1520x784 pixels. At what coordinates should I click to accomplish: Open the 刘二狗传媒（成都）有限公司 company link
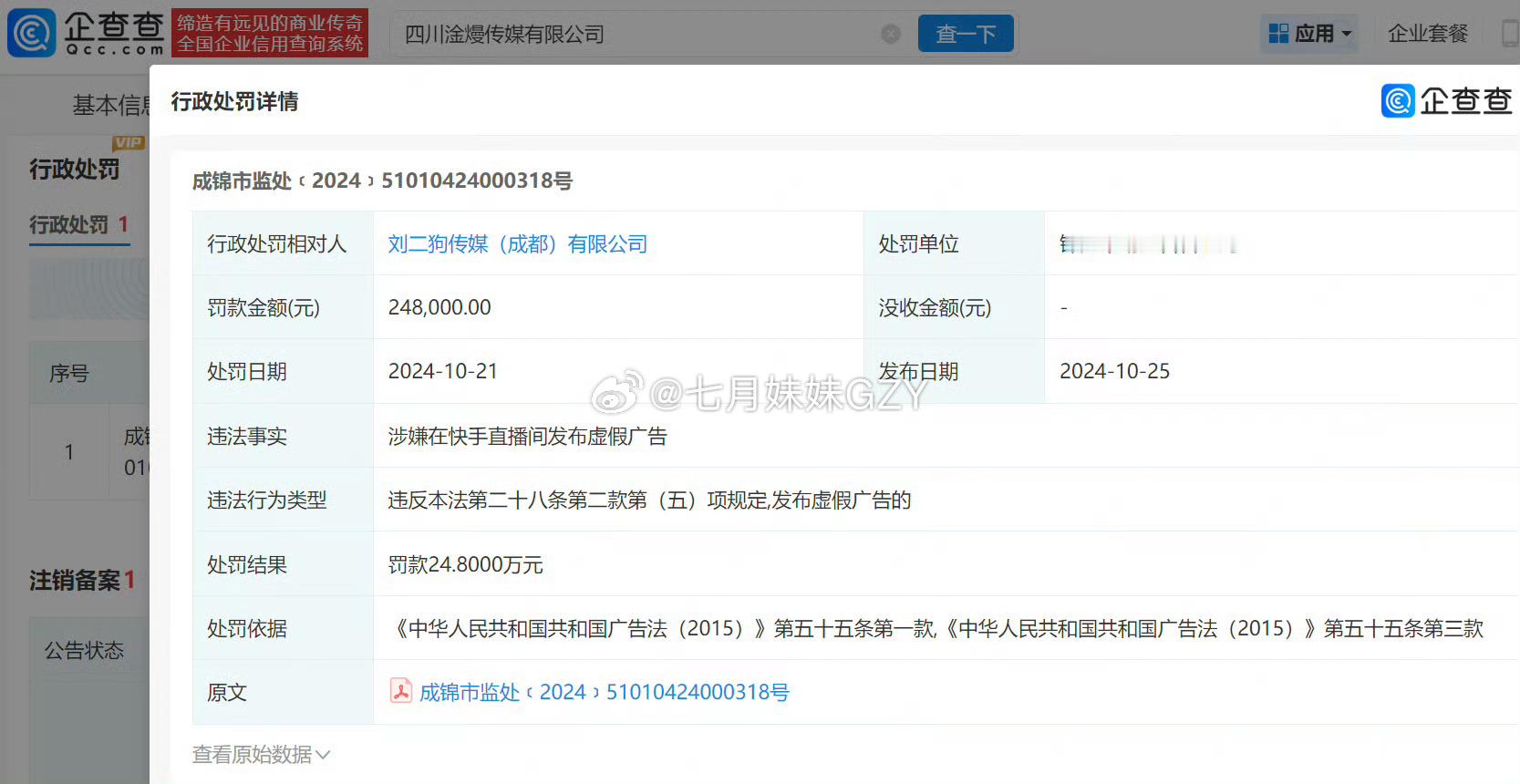(x=517, y=243)
